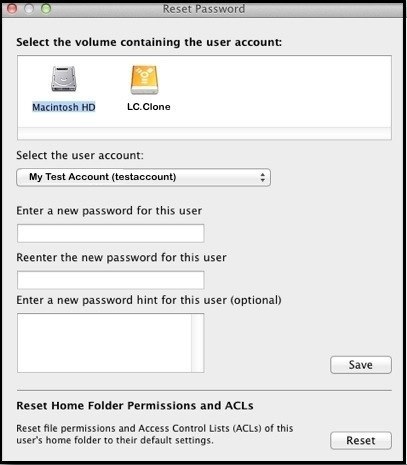Click the Save button
Viewport: 407px width, 465px height.
(361, 365)
